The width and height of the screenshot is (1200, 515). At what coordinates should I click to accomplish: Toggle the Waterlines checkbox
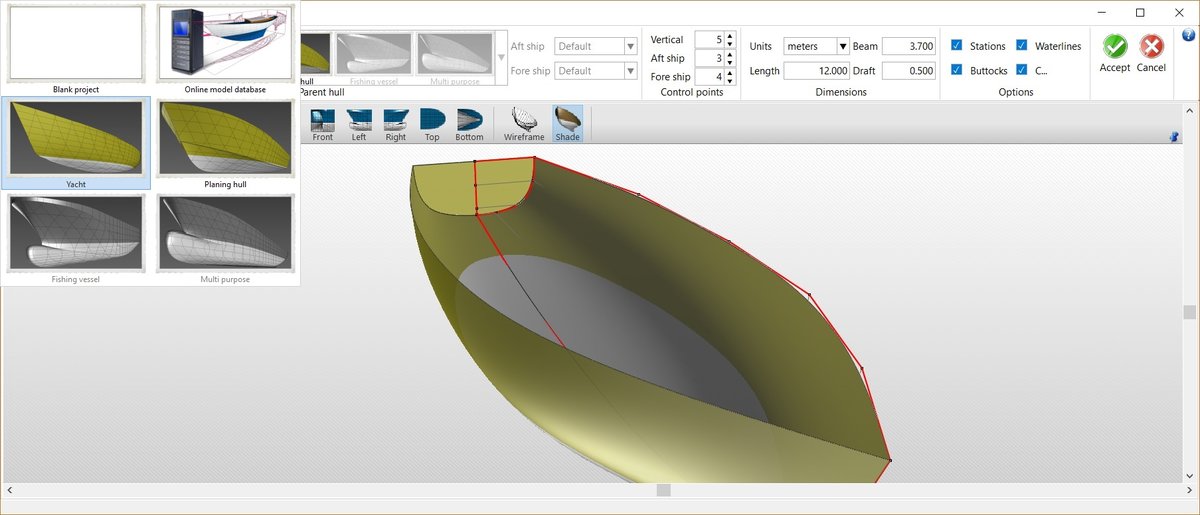pos(1022,46)
